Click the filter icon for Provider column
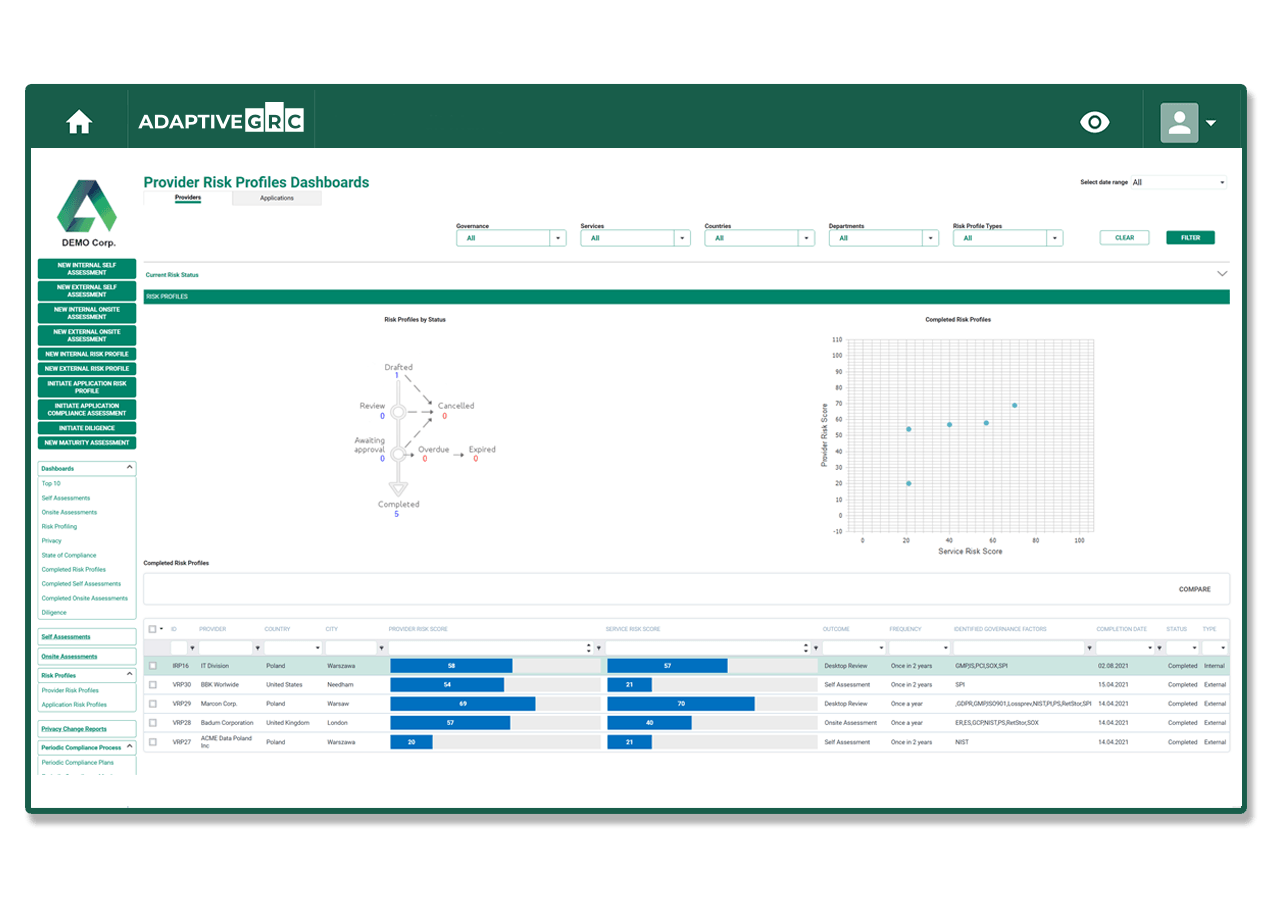 (257, 648)
